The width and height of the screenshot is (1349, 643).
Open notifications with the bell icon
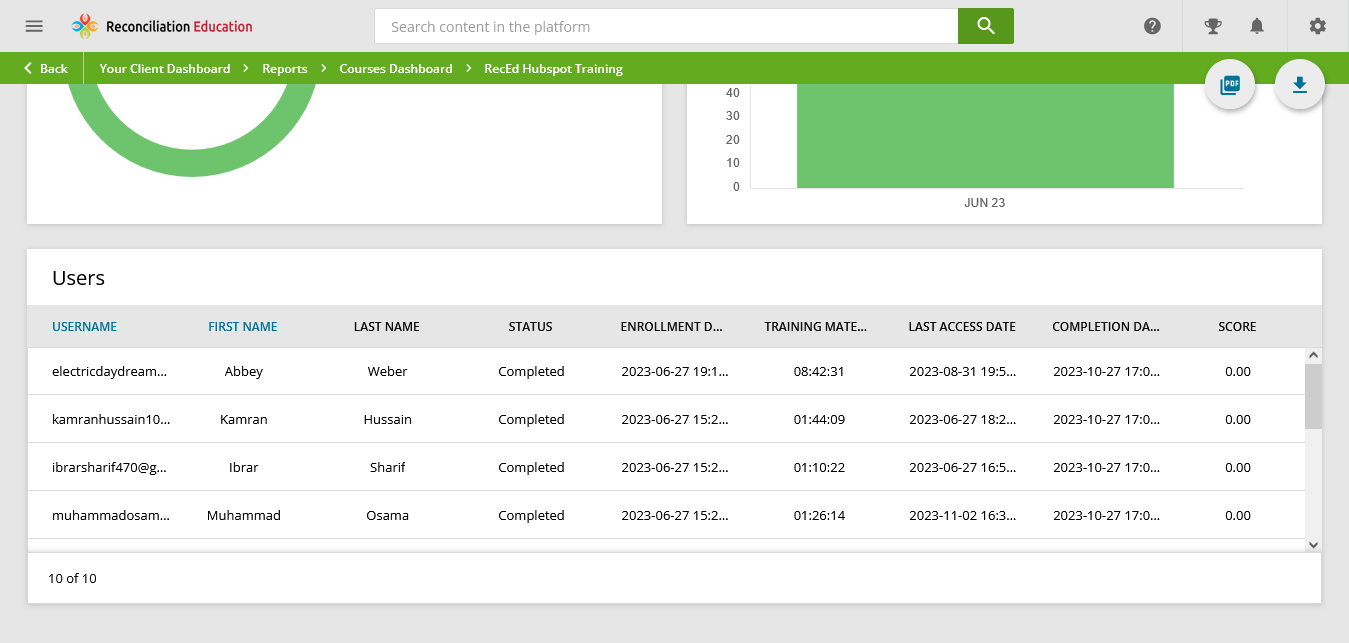[x=1258, y=26]
